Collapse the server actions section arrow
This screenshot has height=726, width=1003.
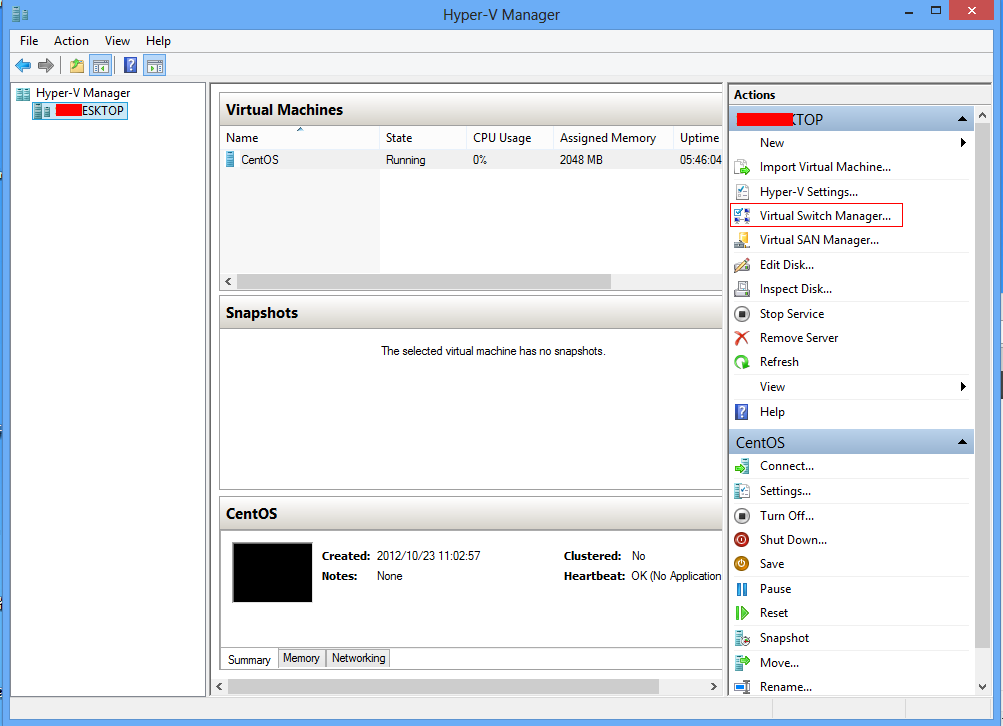[961, 120]
